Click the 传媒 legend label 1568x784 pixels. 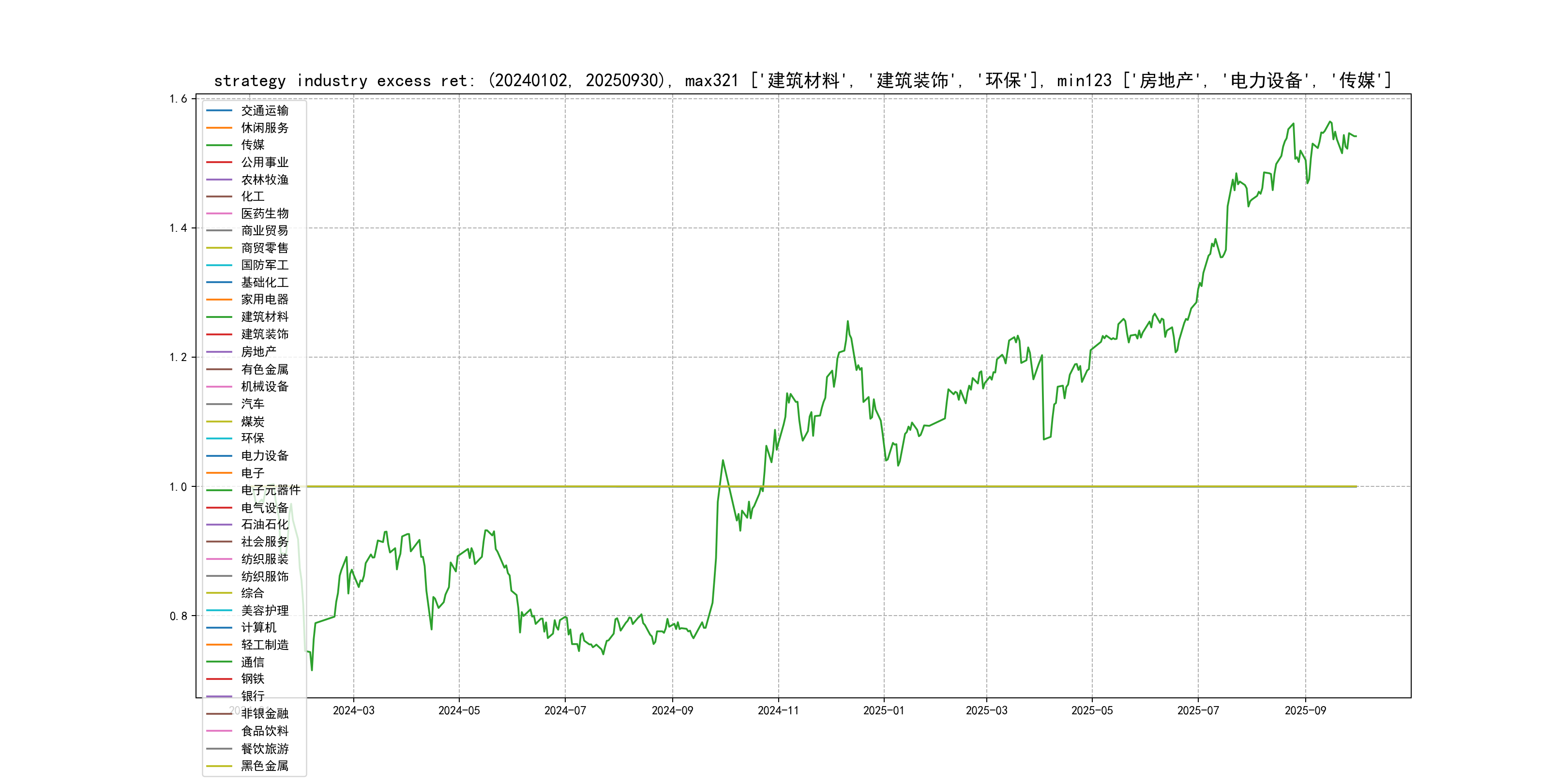click(x=253, y=145)
